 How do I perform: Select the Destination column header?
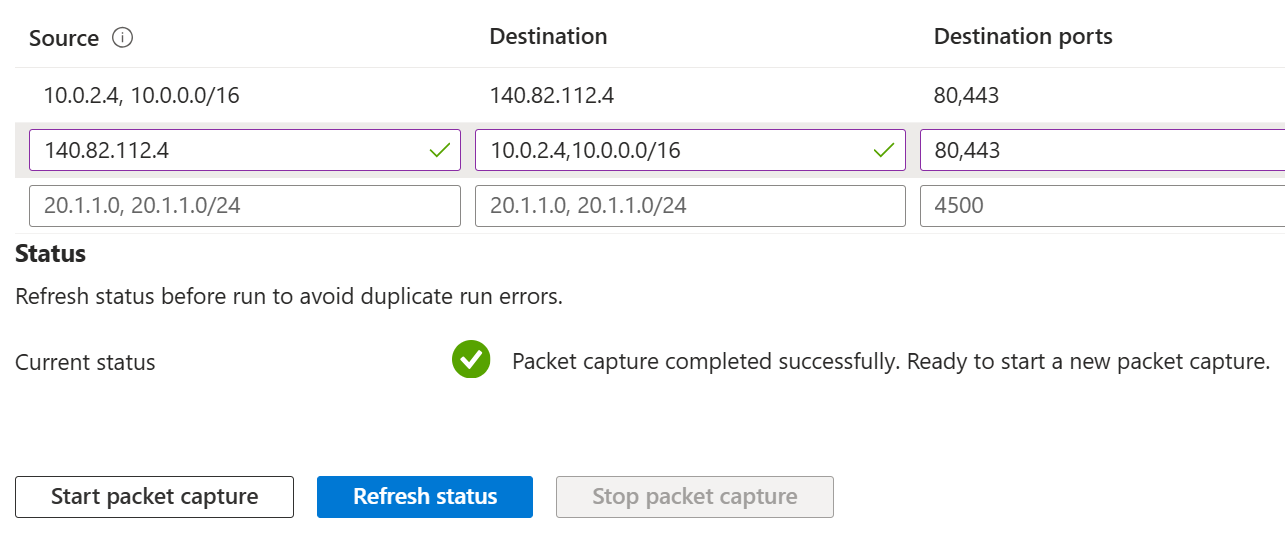pyautogui.click(x=548, y=37)
